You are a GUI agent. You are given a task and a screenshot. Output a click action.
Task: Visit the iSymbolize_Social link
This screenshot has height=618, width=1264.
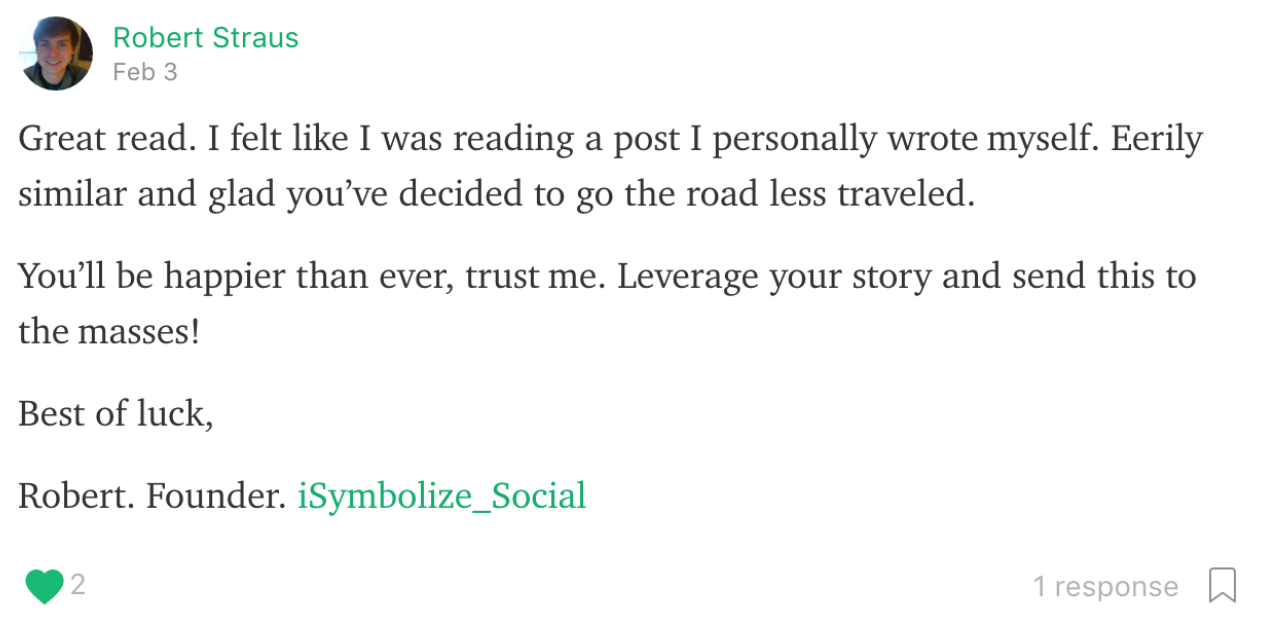click(x=442, y=496)
